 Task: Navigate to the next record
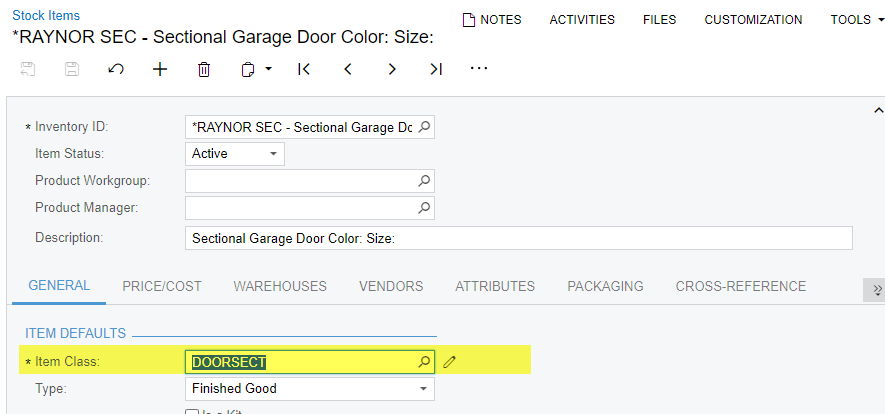click(x=392, y=69)
